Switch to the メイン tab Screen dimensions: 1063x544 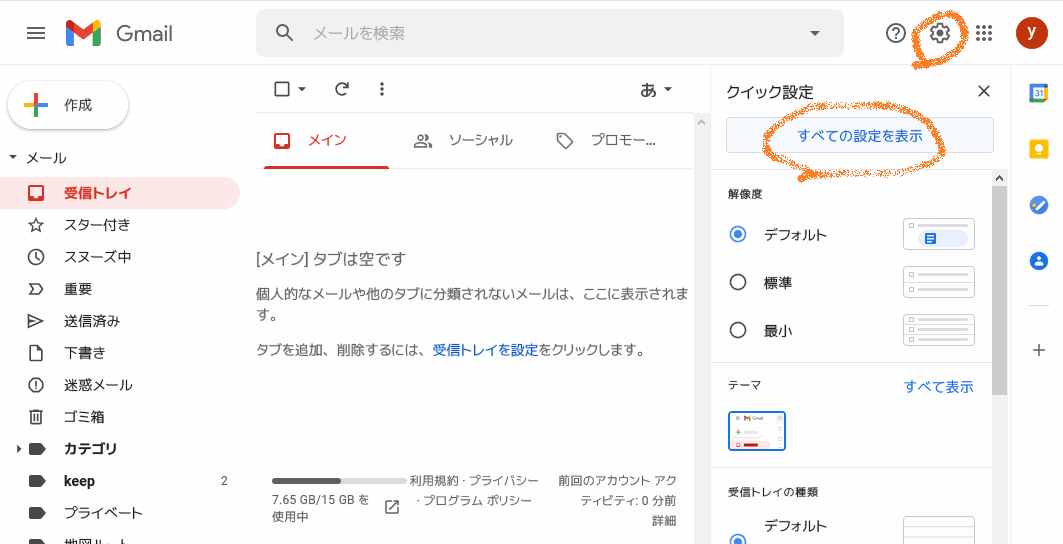pyautogui.click(x=327, y=141)
